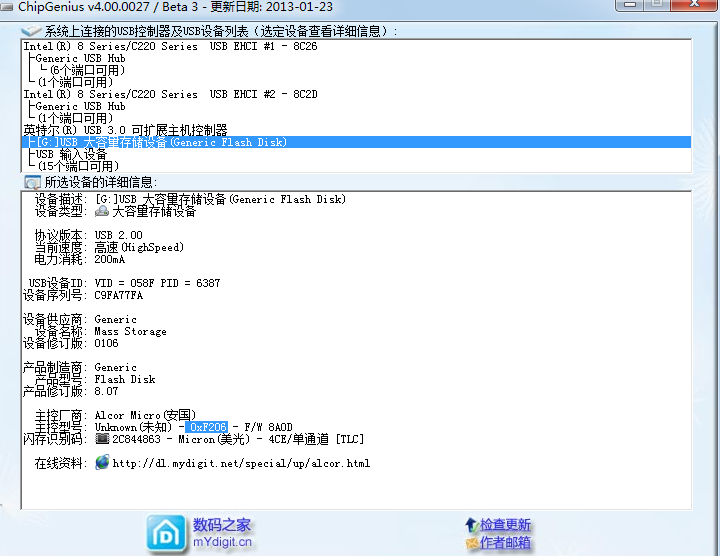The height and width of the screenshot is (556, 720).
Task: Click the USB list header icon at top
Action: [31, 31]
